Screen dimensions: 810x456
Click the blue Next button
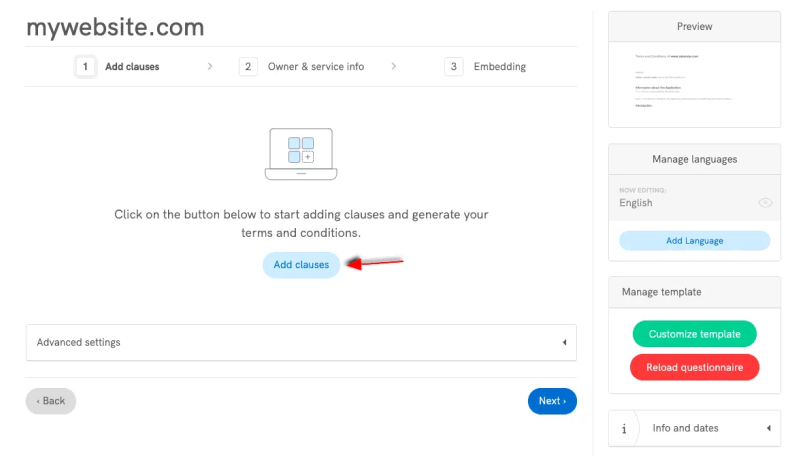coord(552,401)
